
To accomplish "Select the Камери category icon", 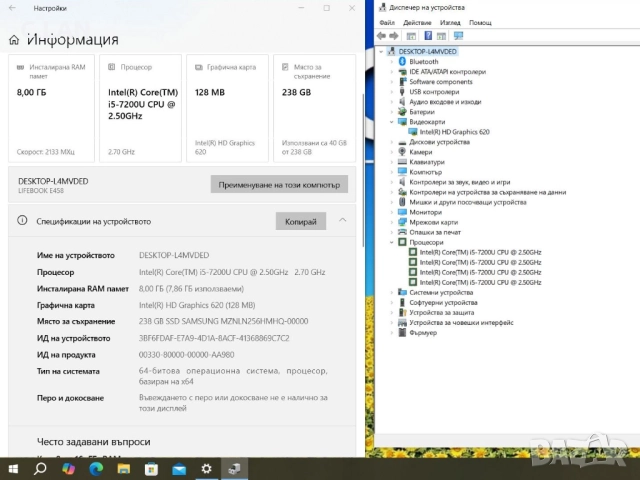I will [x=402, y=151].
